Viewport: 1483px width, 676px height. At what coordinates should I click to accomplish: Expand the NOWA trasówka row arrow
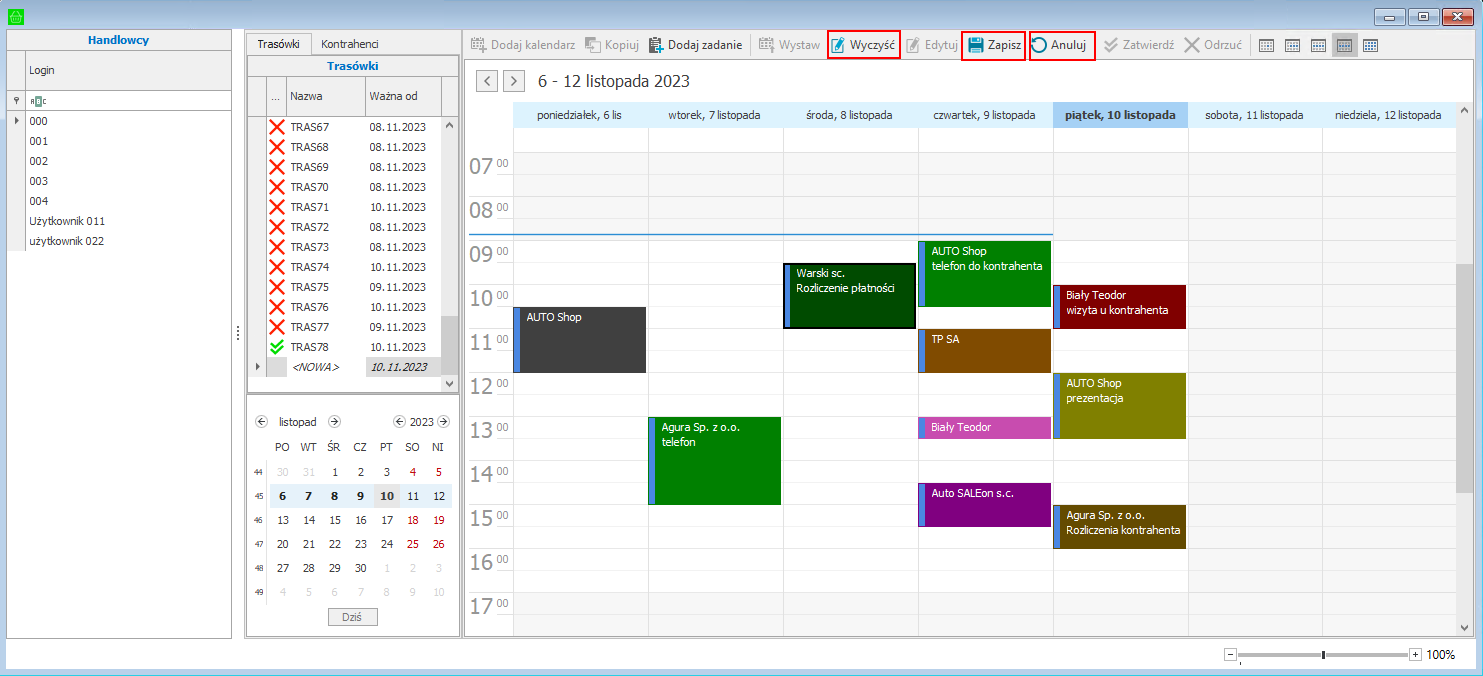point(257,367)
